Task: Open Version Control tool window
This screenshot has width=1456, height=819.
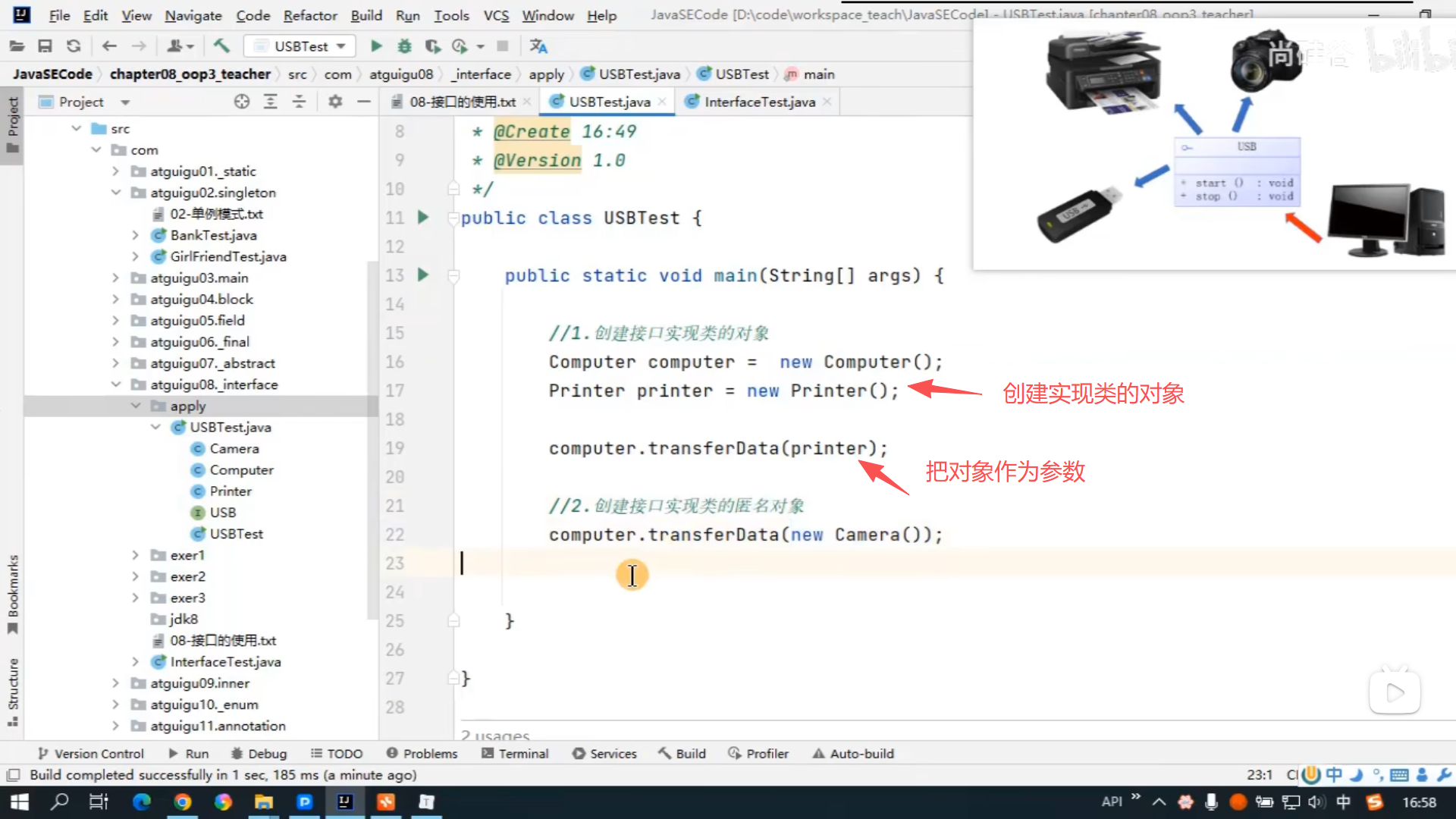Action: click(91, 754)
